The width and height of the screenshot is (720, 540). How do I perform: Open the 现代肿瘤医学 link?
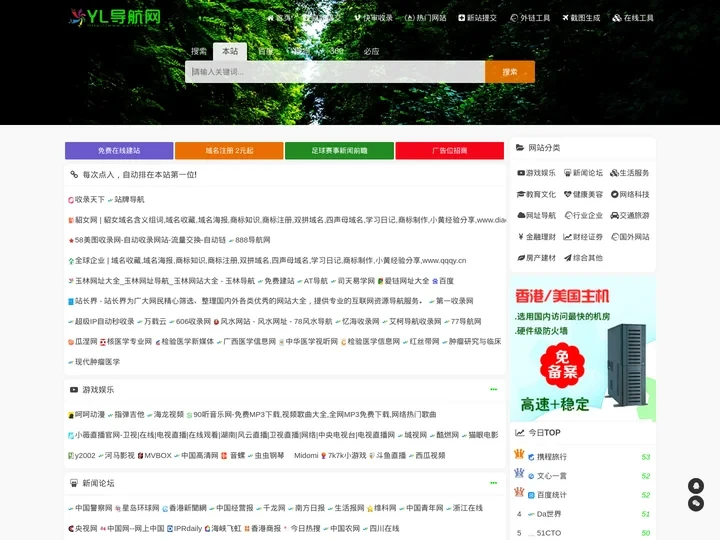97,362
